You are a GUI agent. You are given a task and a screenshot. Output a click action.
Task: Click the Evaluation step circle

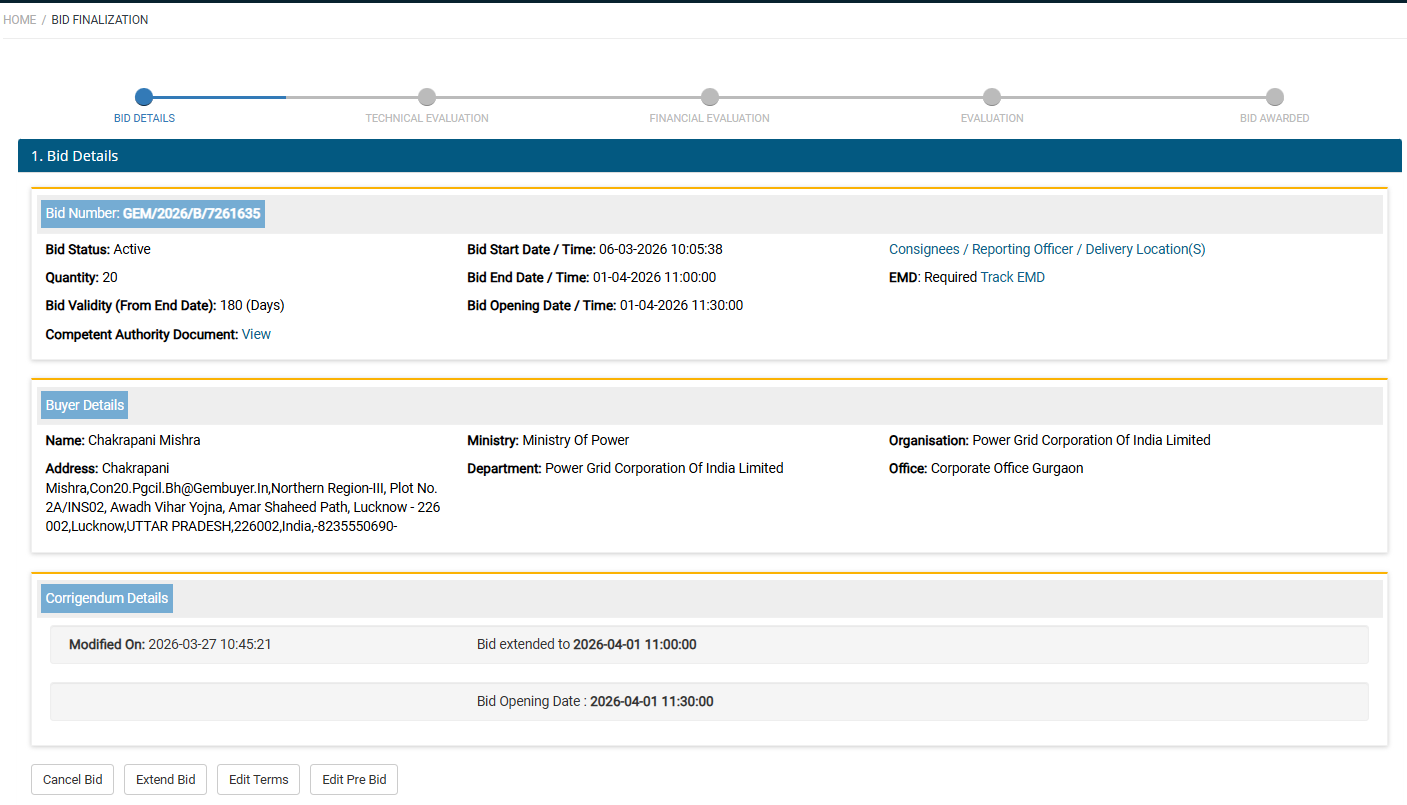coord(992,97)
